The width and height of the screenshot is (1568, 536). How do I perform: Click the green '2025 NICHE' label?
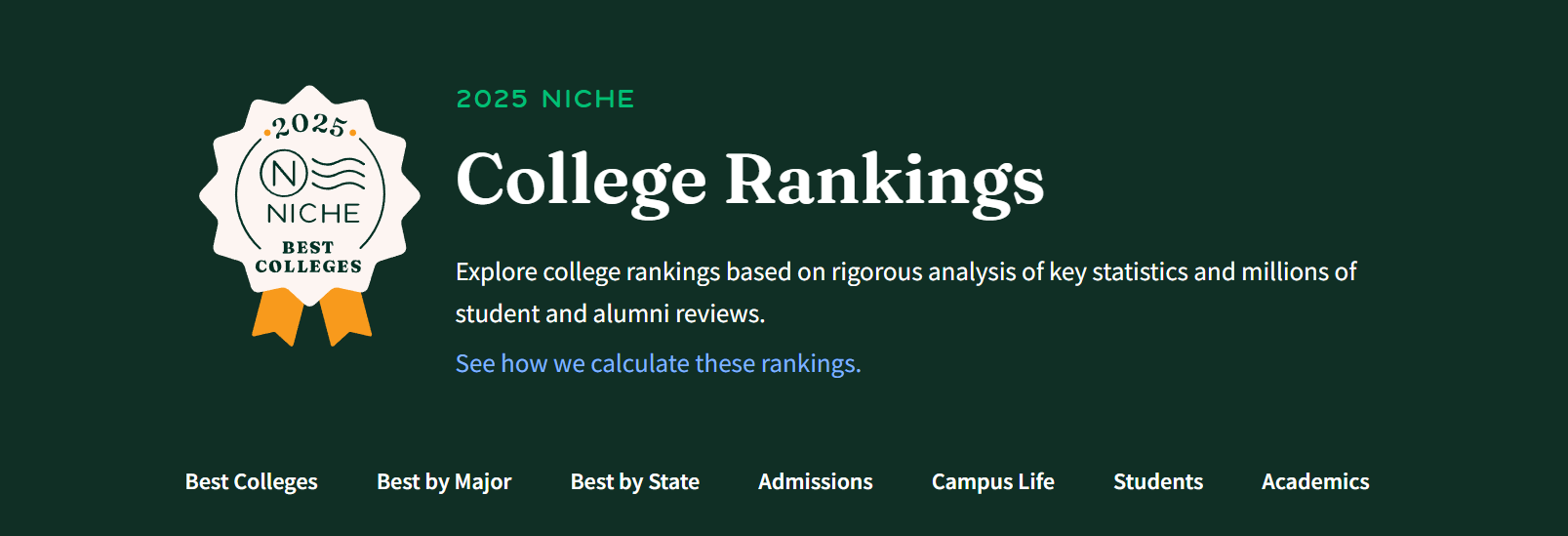(545, 99)
